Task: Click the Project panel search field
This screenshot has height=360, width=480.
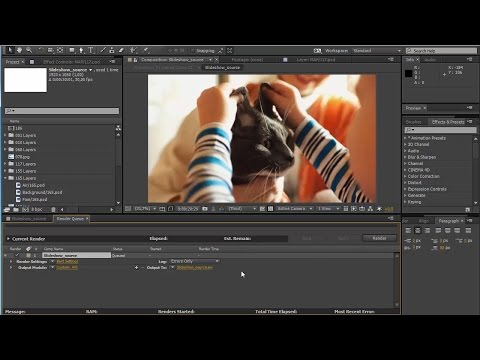Action: (x=62, y=111)
